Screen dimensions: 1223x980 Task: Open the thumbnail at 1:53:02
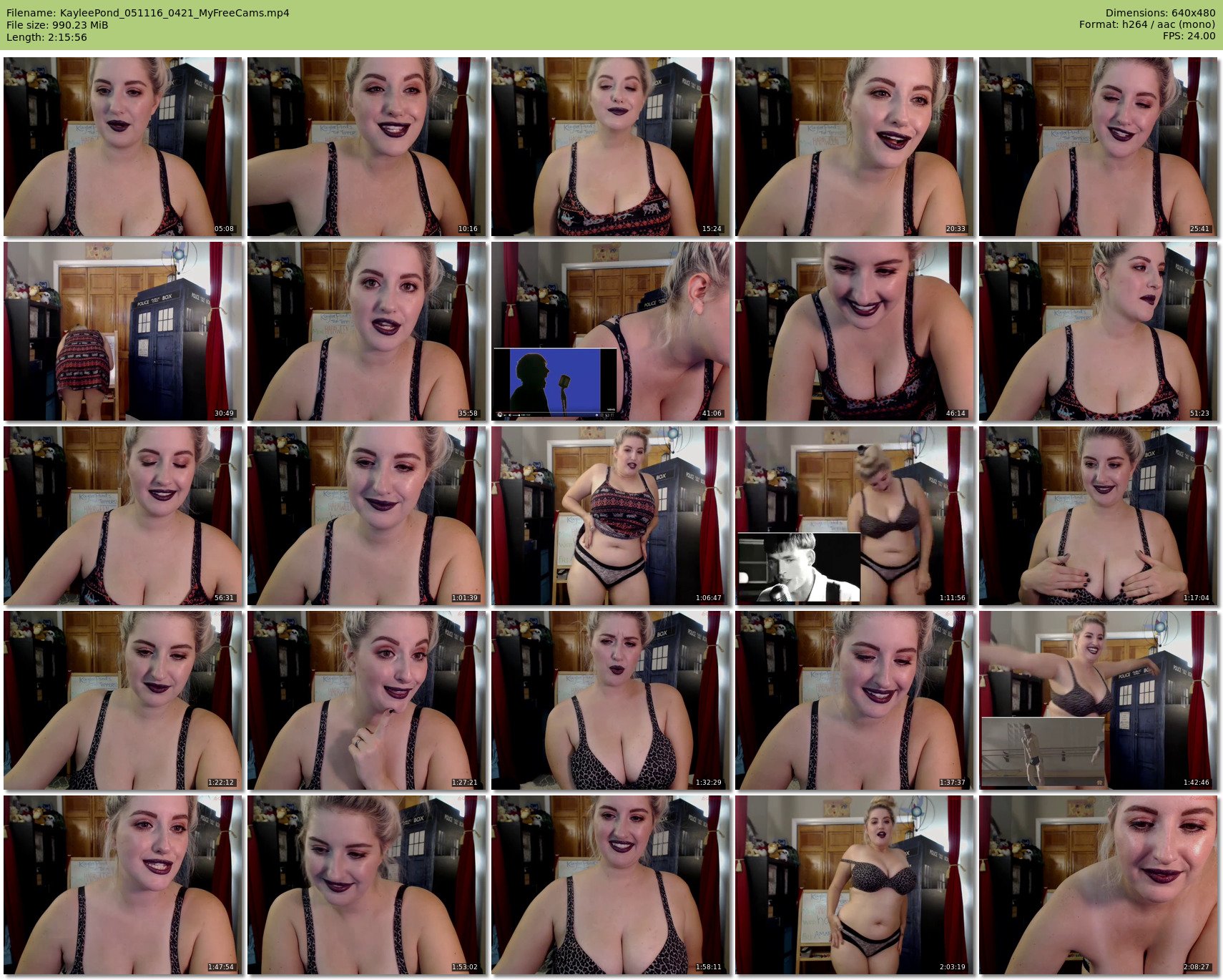[x=367, y=885]
